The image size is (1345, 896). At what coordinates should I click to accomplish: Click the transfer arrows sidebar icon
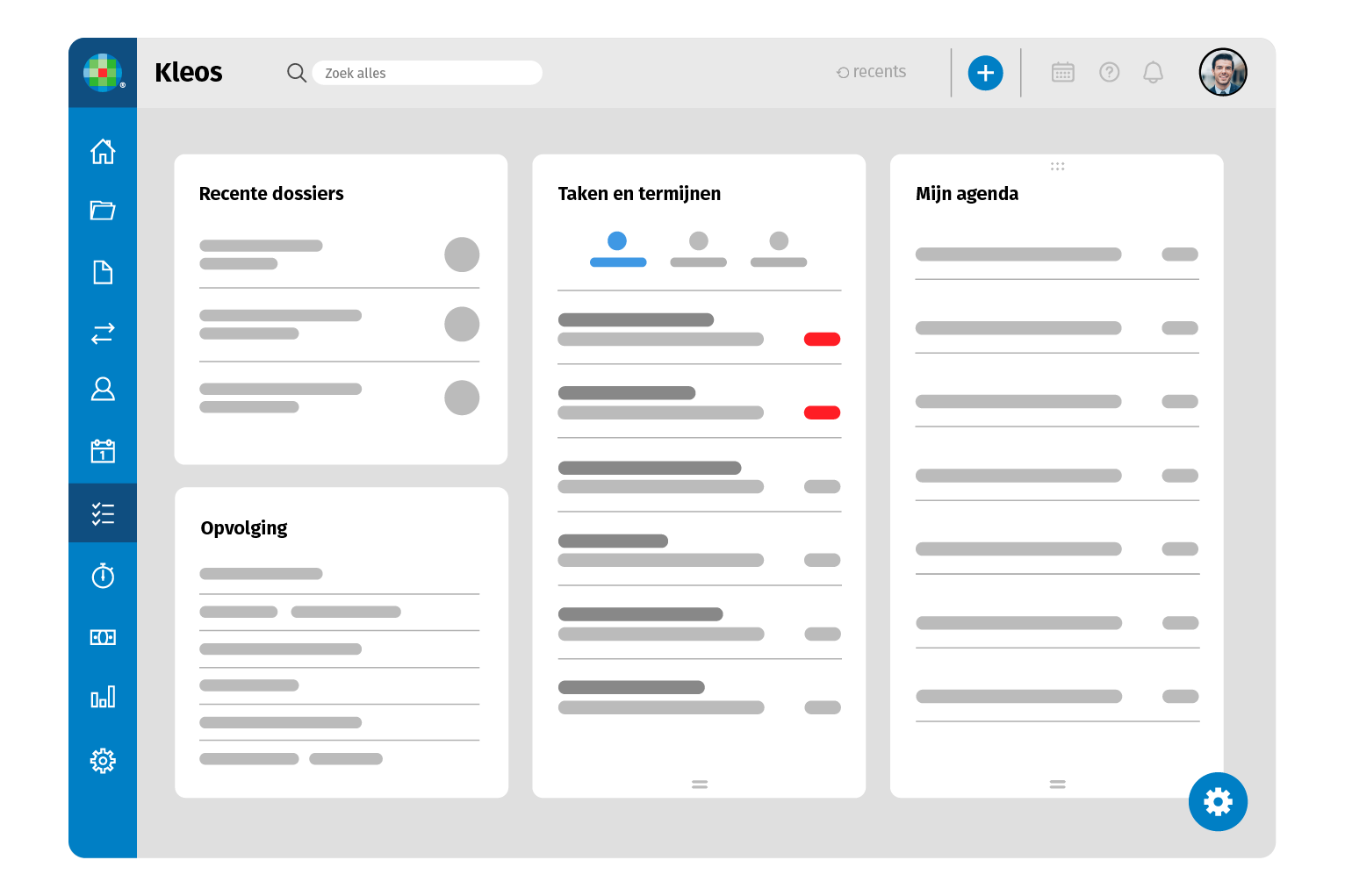point(103,333)
